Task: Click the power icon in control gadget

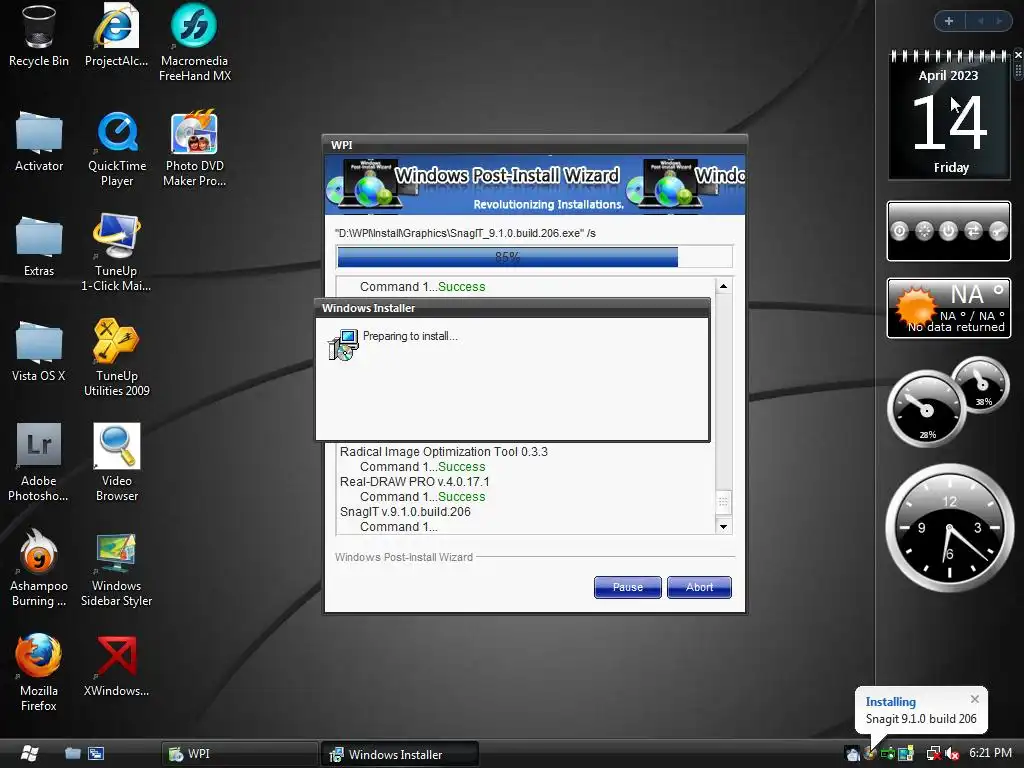Action: [x=948, y=231]
